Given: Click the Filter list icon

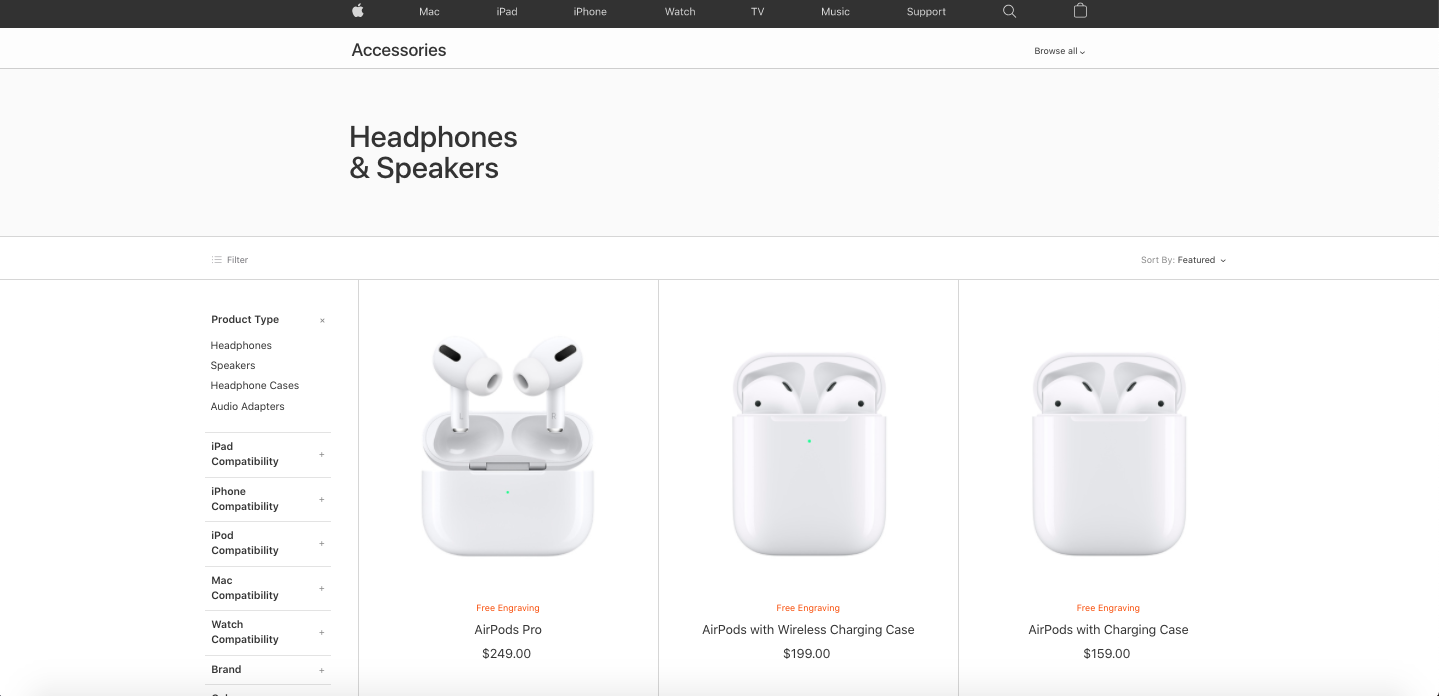Looking at the screenshot, I should (x=216, y=260).
